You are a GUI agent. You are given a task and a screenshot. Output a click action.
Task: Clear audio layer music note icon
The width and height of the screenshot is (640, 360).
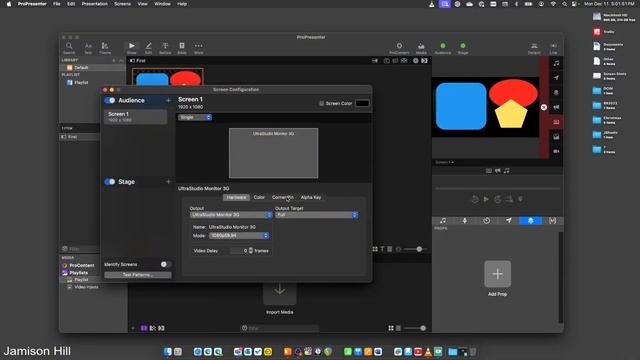point(556,63)
